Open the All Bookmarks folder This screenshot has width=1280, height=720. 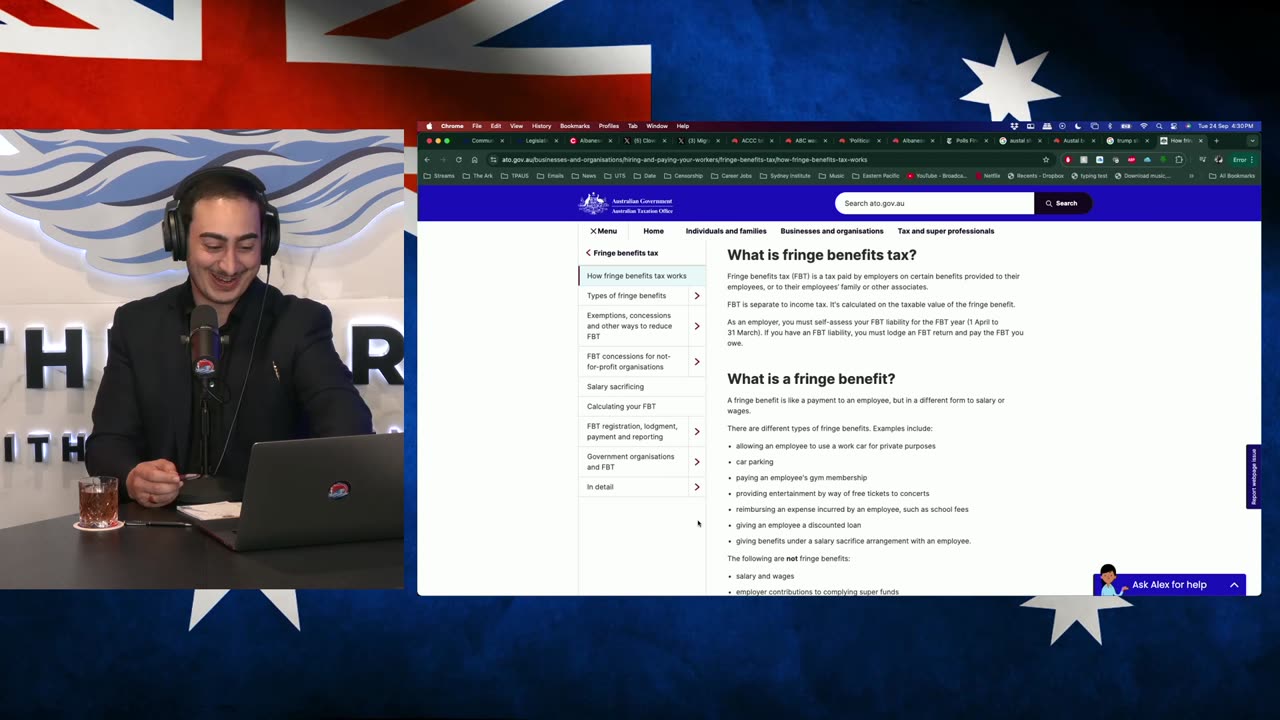click(x=1232, y=176)
